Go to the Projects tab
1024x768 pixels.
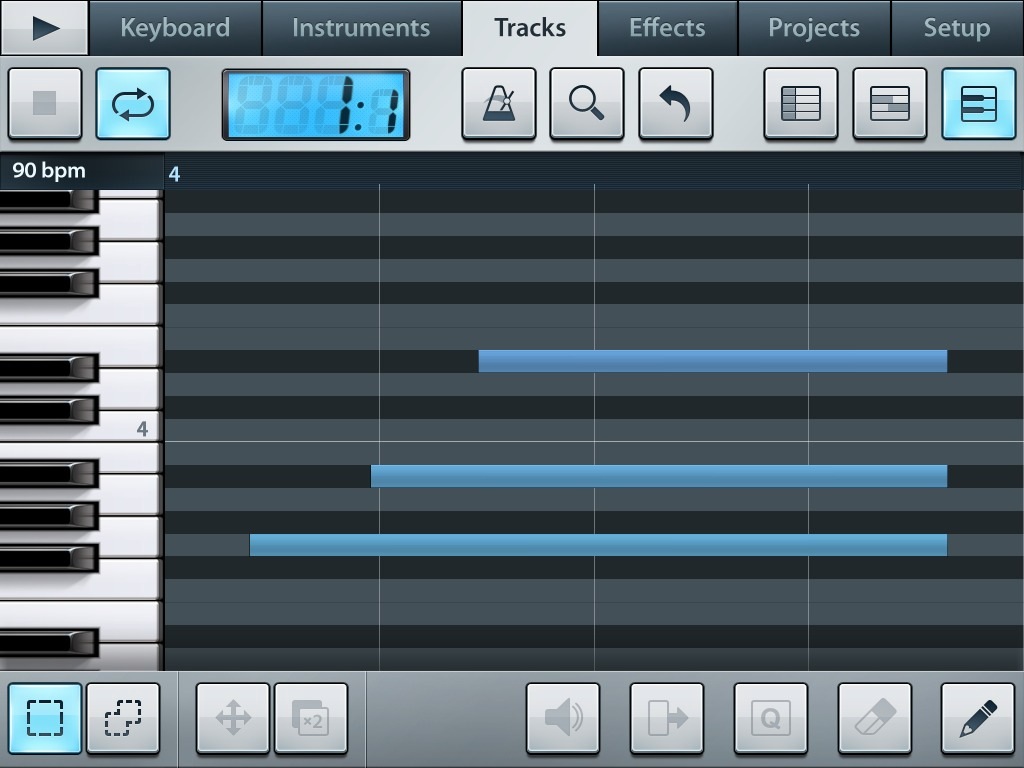(814, 27)
